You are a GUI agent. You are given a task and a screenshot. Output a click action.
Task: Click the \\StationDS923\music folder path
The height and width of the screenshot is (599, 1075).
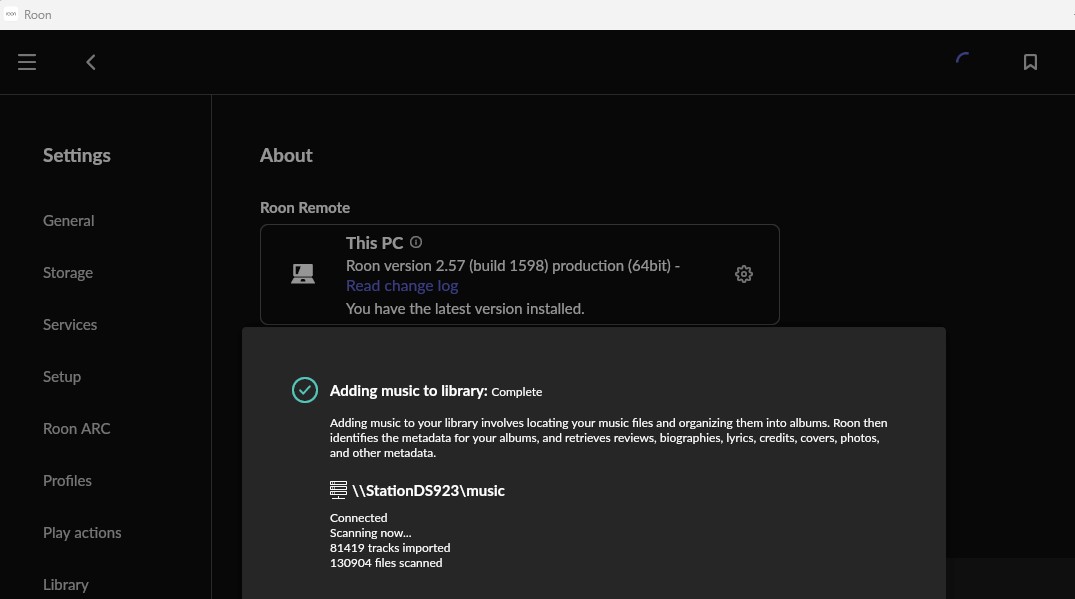click(x=428, y=491)
